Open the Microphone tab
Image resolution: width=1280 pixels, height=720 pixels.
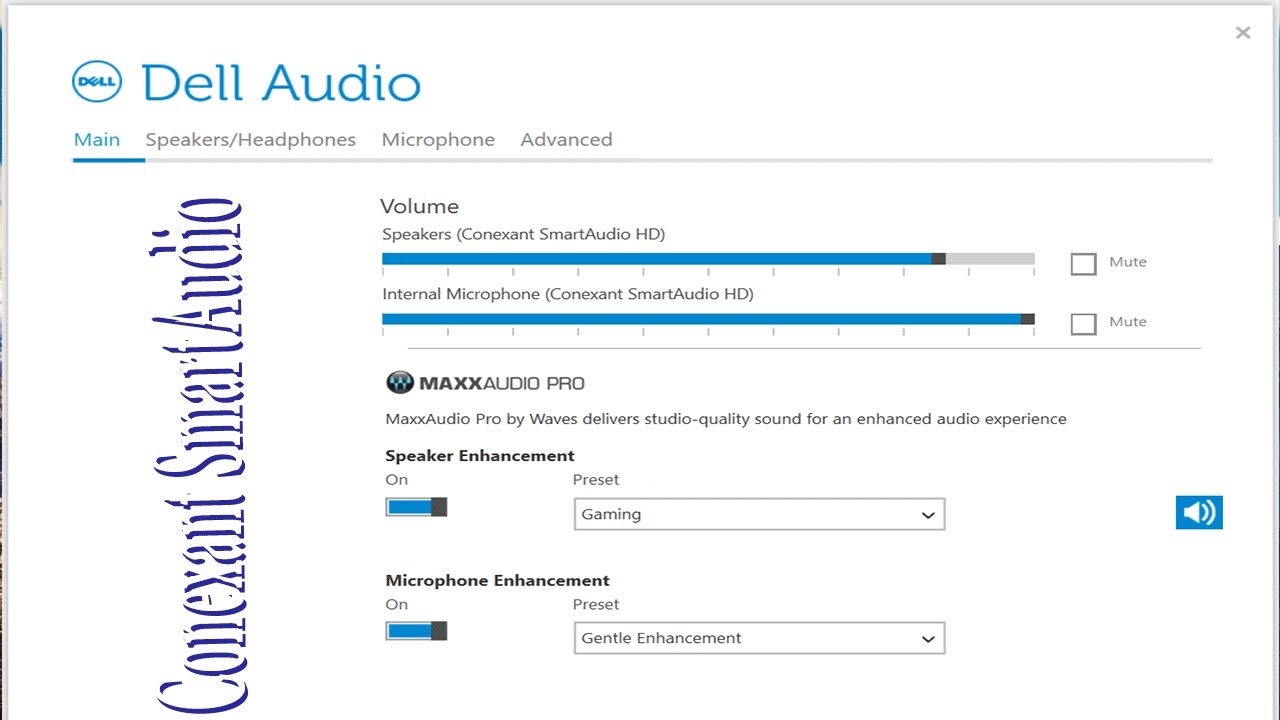tap(438, 140)
